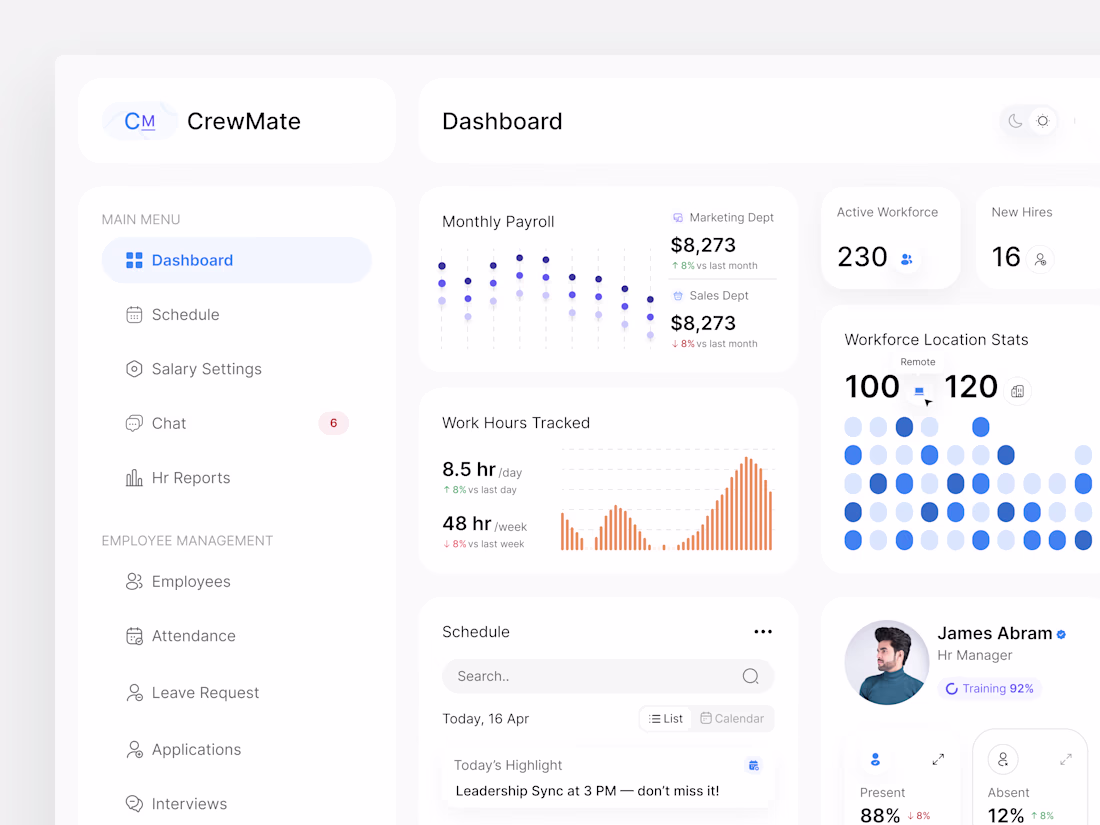Click the Active Workforce people icon

click(x=906, y=260)
